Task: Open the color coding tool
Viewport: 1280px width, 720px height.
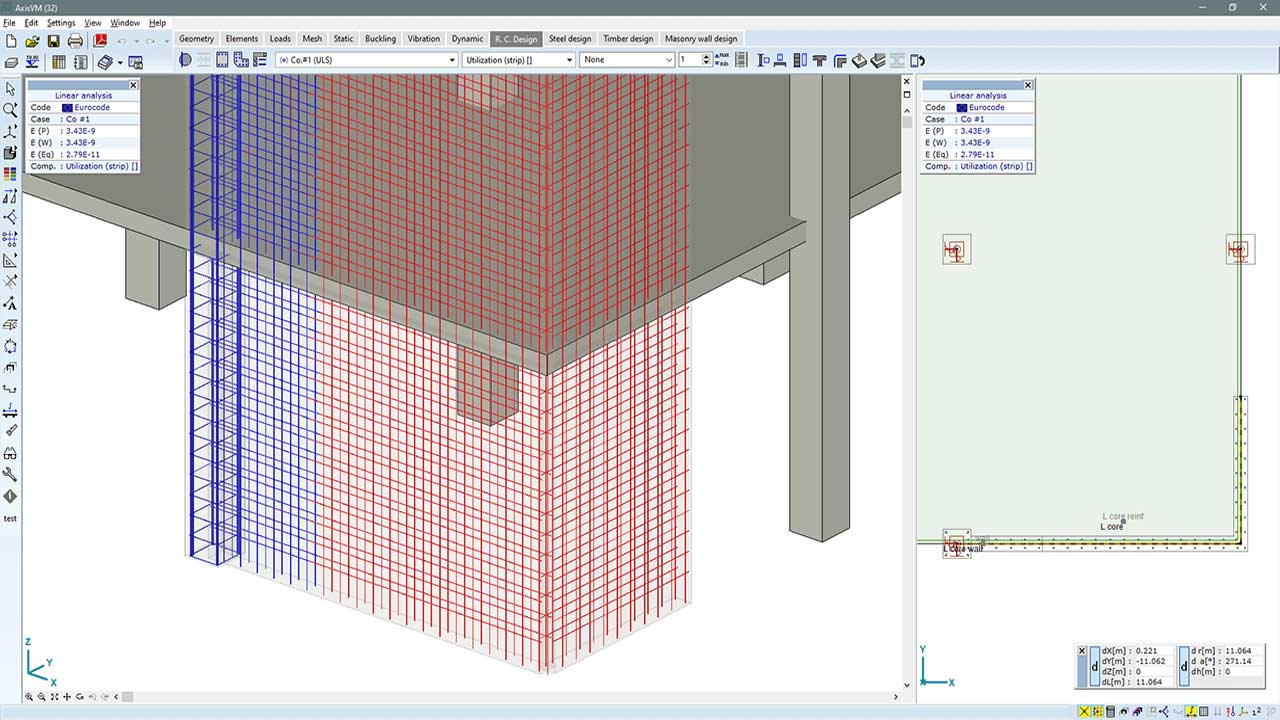Action: coord(11,174)
